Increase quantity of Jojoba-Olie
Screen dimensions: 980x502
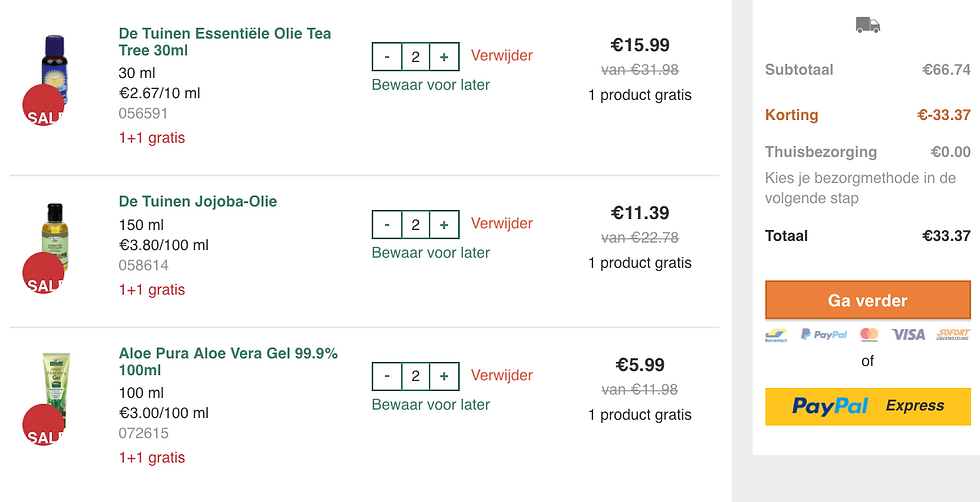coord(444,224)
